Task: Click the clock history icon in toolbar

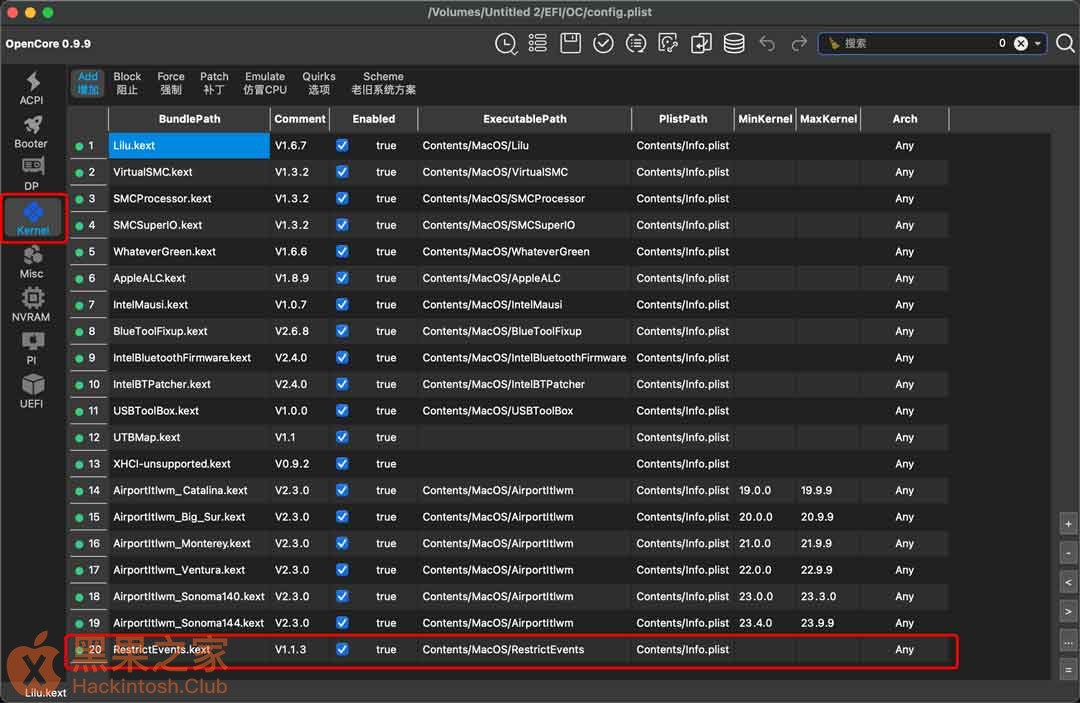Action: tap(506, 43)
